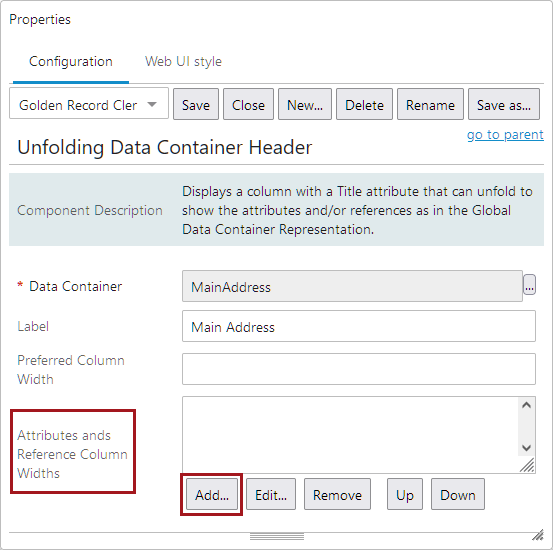The image size is (553, 550).
Task: Click the Add... button
Action: pyautogui.click(x=212, y=495)
